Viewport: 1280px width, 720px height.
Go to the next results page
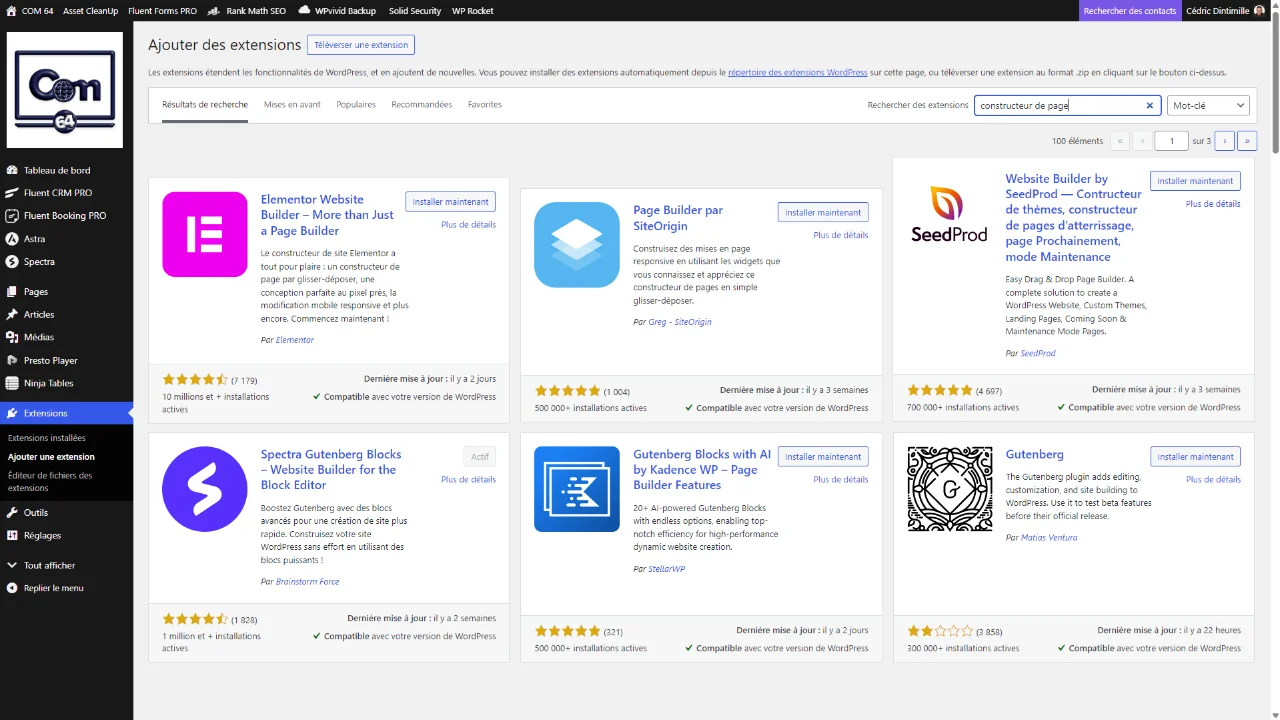(1224, 141)
